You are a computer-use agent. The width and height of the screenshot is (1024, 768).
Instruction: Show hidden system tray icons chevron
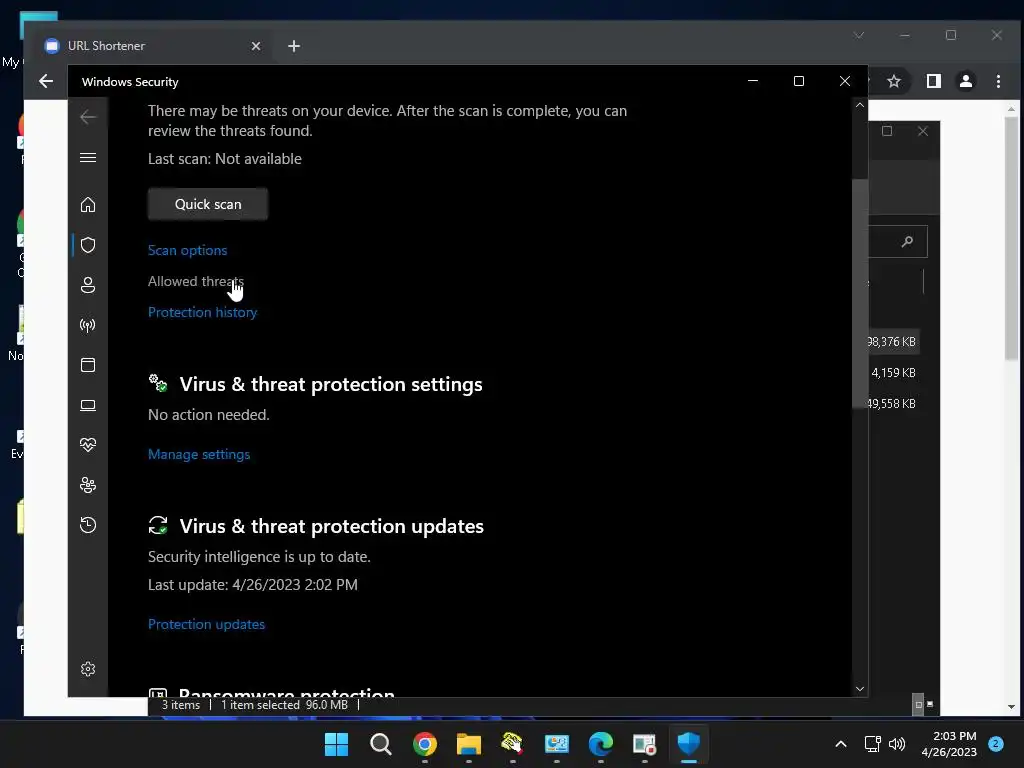(841, 744)
